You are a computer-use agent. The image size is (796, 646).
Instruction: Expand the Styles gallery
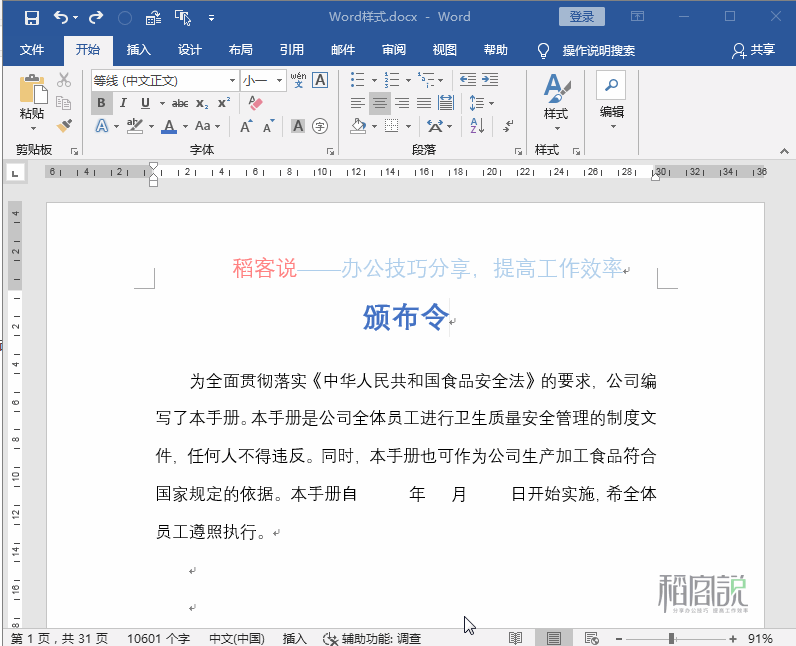tap(556, 102)
